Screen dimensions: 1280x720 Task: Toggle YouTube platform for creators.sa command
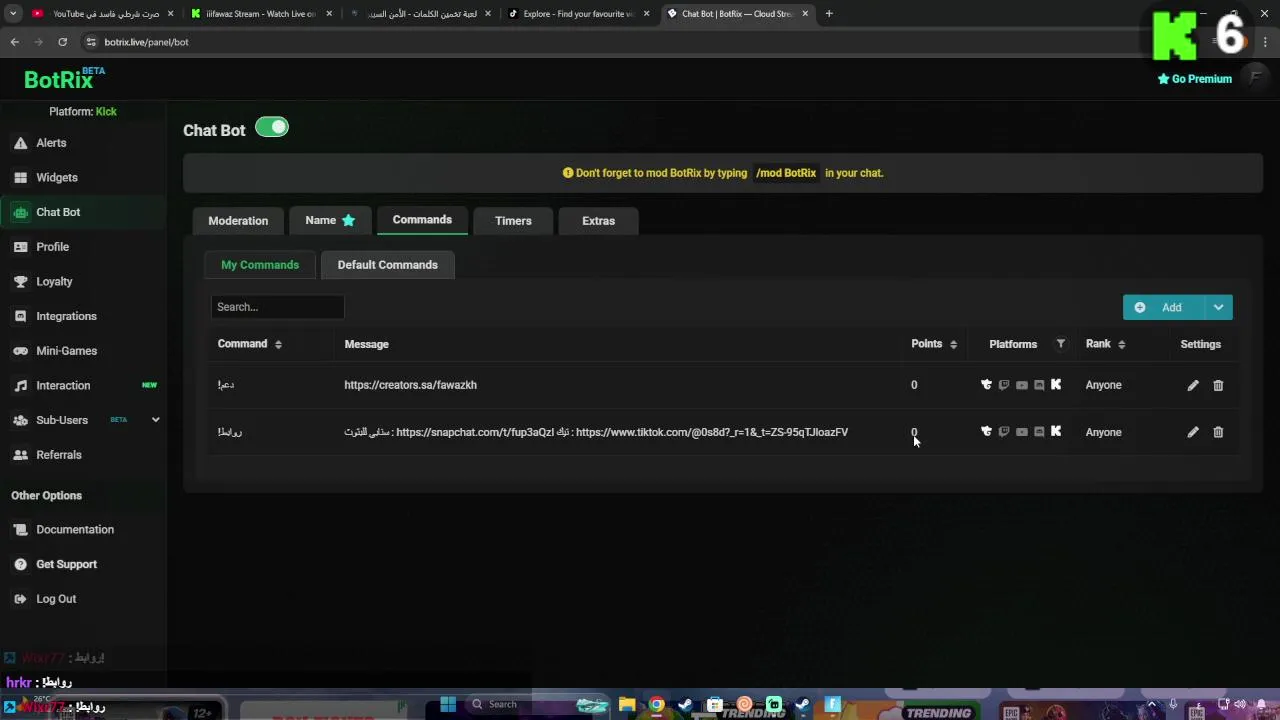[x=1021, y=385]
